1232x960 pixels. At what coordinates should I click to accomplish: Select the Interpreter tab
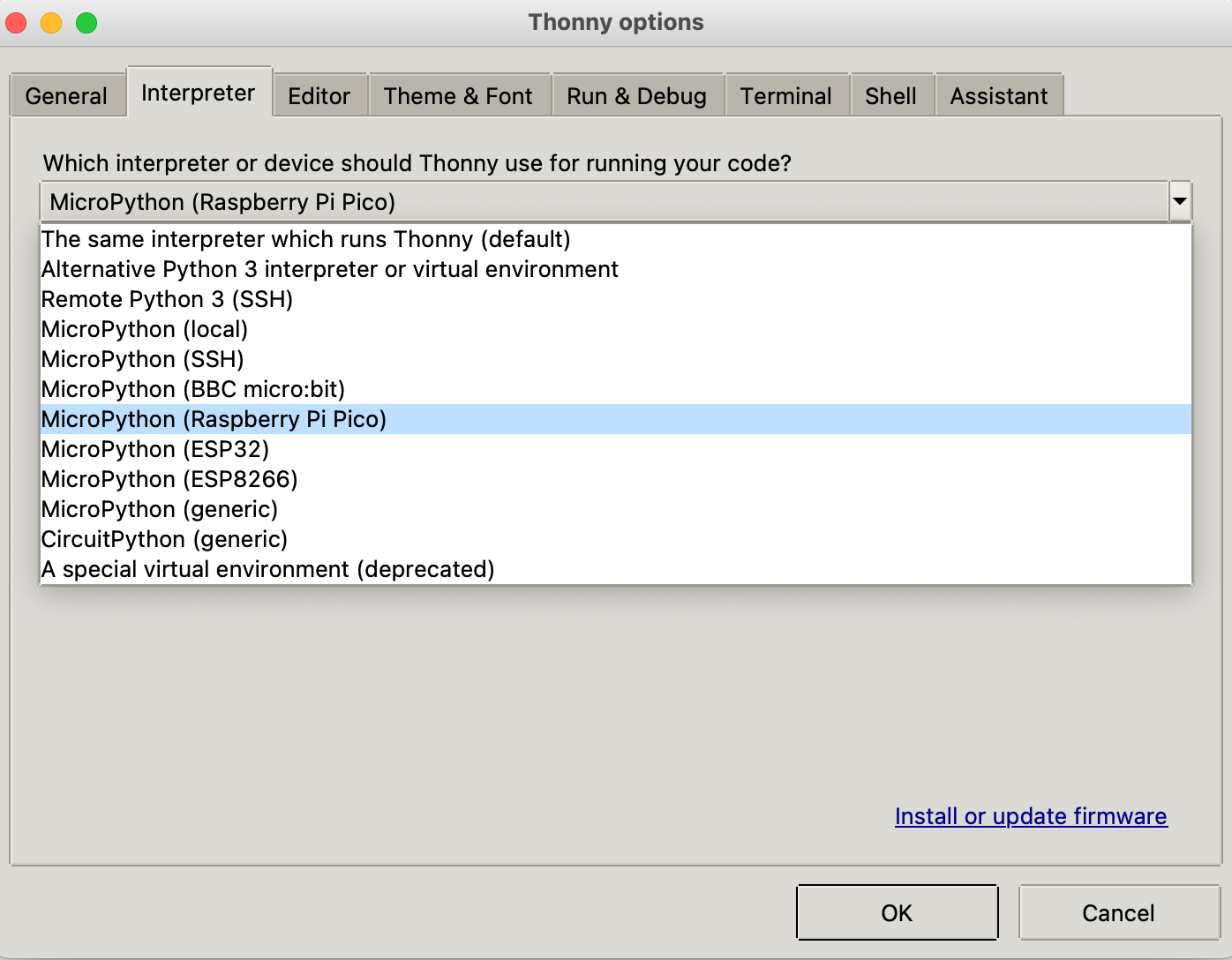pyautogui.click(x=199, y=93)
